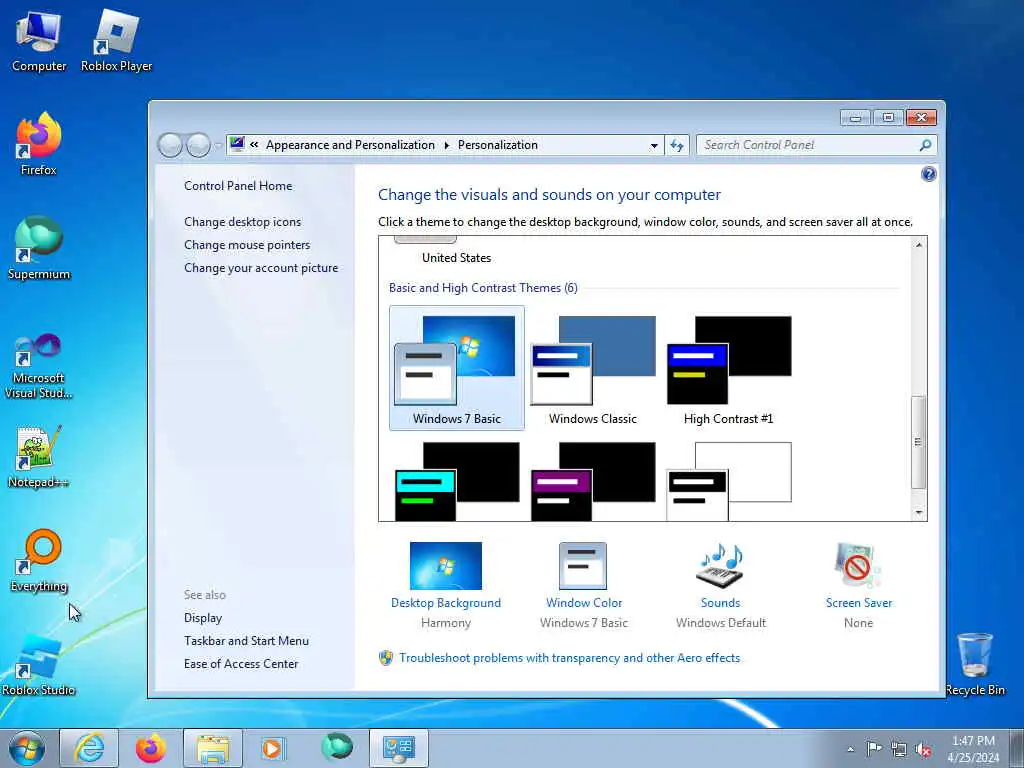
Task: Open the muted volume tray icon
Action: coord(923,750)
